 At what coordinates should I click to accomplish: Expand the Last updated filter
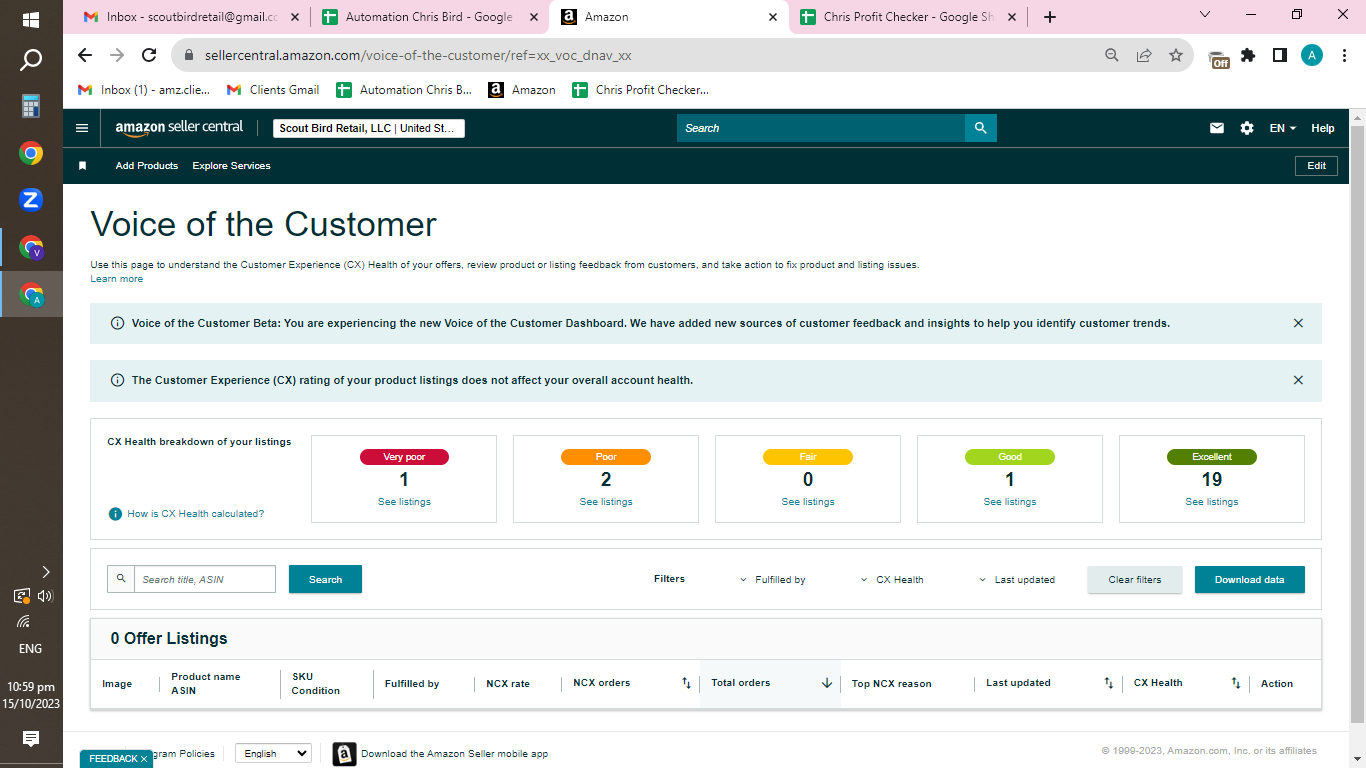tap(1016, 580)
